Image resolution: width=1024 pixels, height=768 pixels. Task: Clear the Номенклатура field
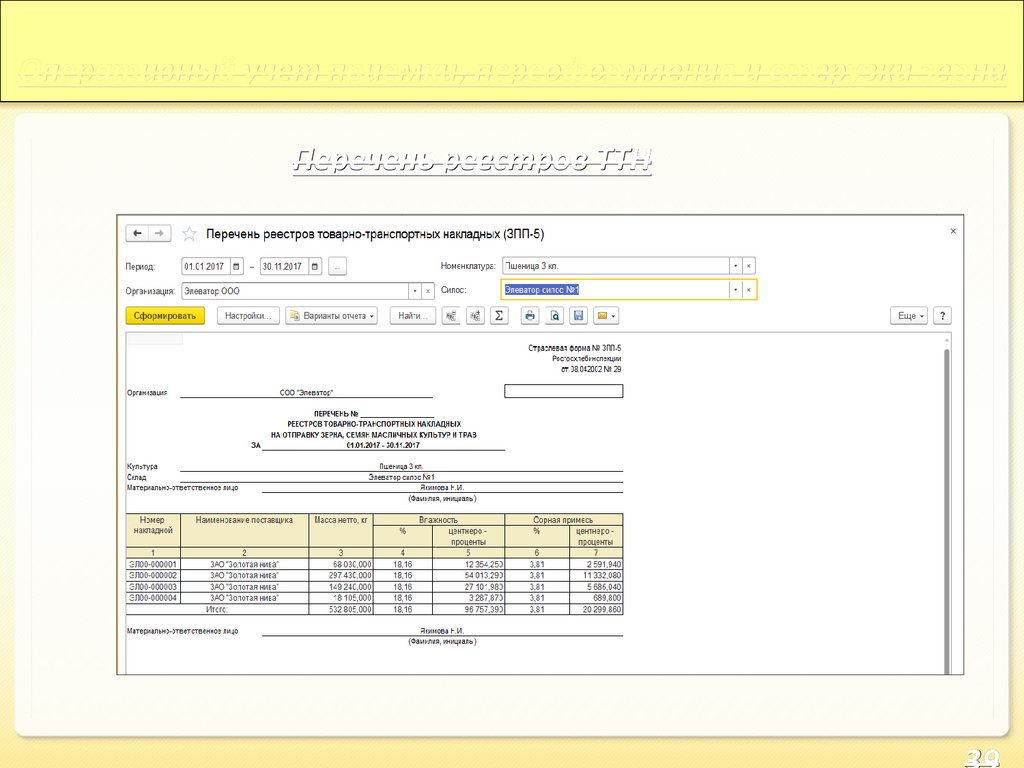click(748, 266)
